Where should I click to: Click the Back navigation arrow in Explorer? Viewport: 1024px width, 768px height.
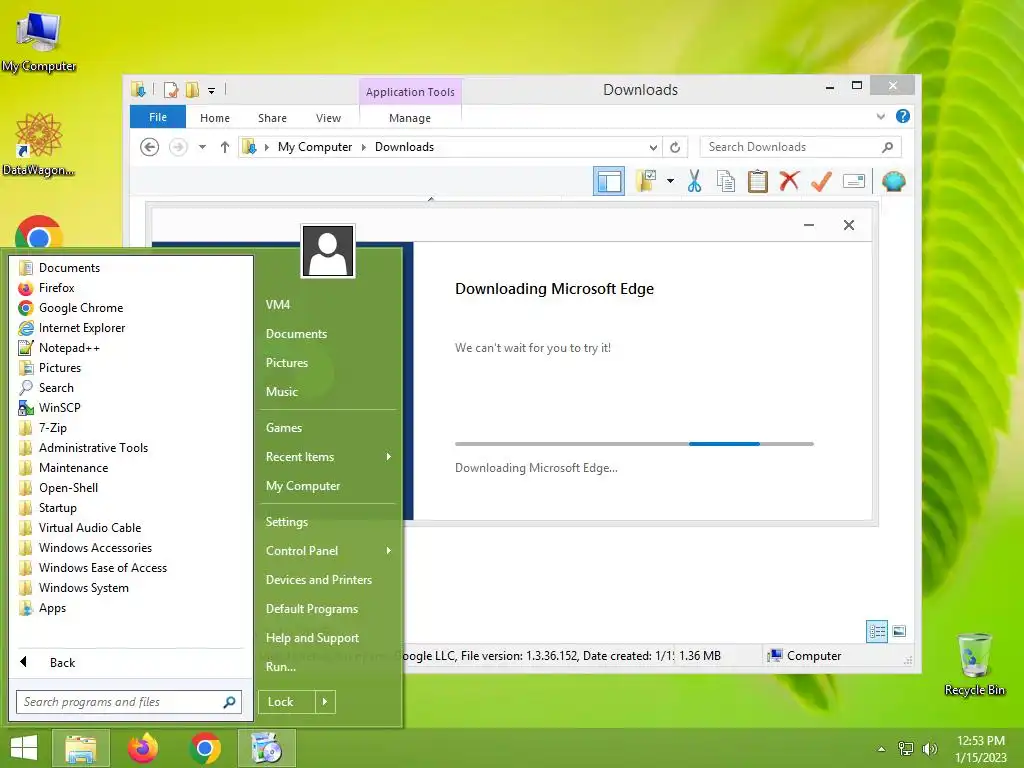(150, 147)
